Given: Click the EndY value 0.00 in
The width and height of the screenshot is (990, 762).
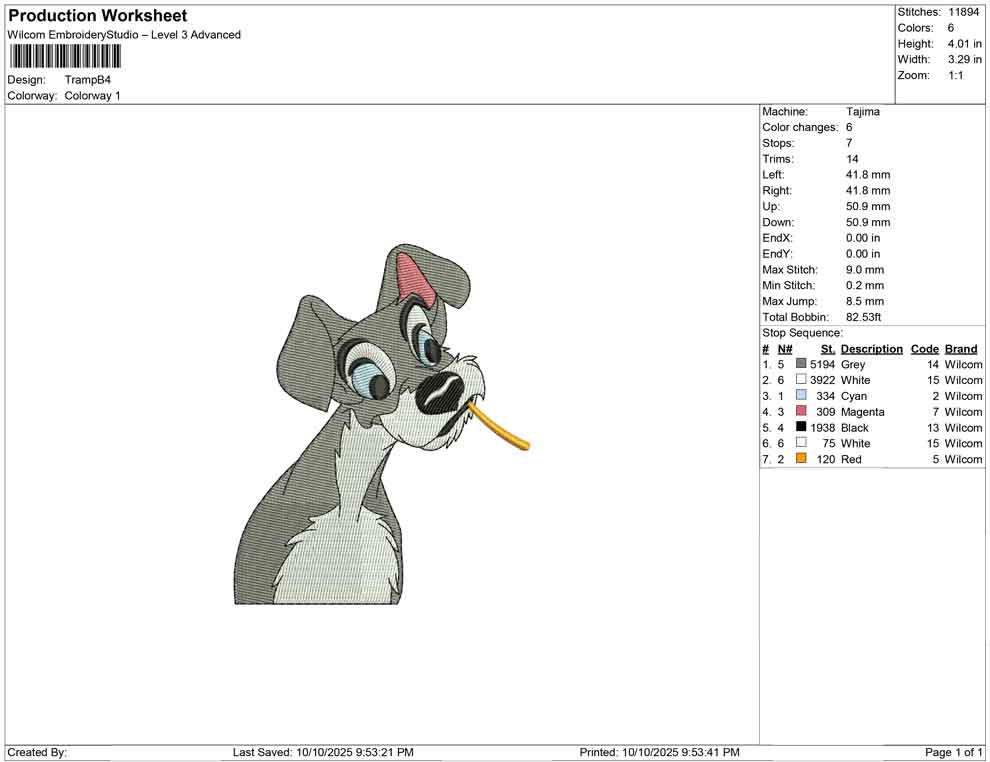Looking at the screenshot, I should coord(863,254).
